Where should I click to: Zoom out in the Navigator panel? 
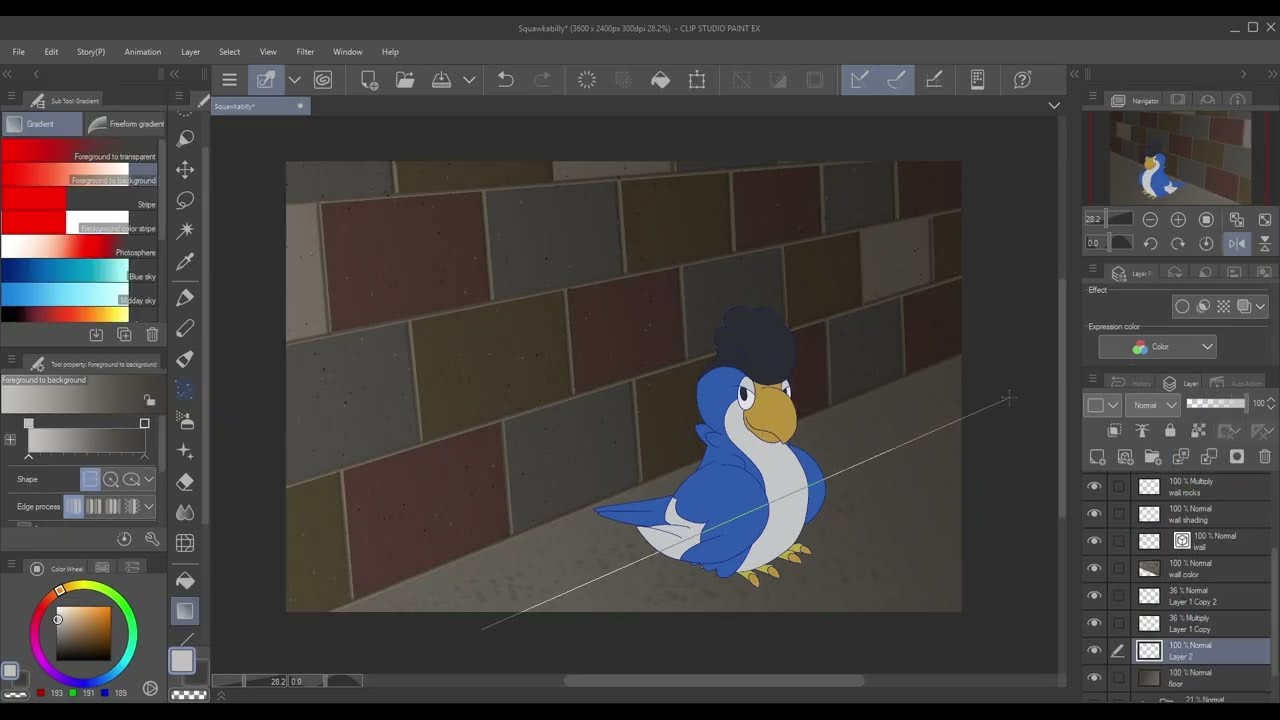click(x=1150, y=220)
